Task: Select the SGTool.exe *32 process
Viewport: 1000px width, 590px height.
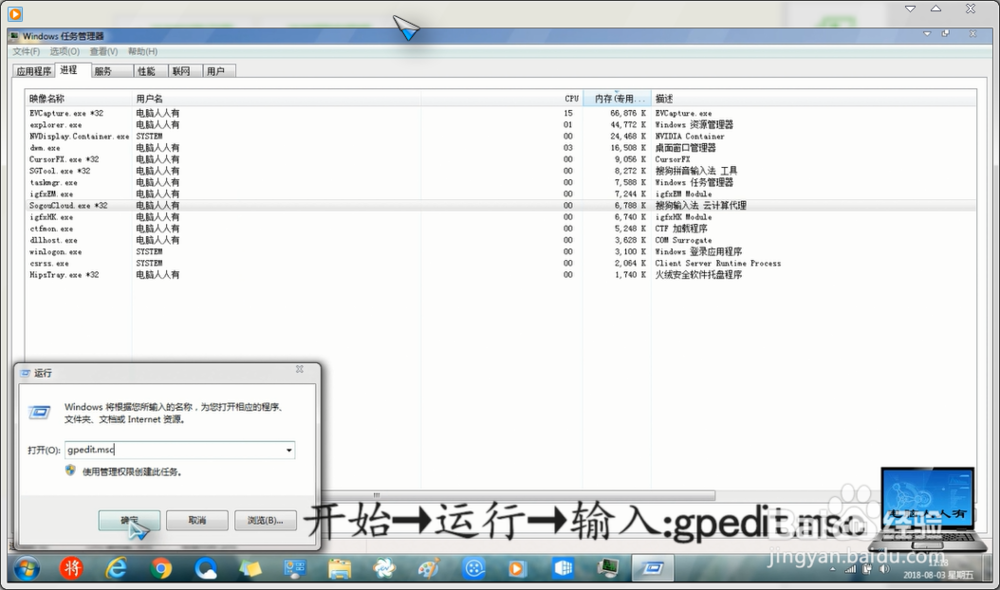Action: tap(500, 171)
